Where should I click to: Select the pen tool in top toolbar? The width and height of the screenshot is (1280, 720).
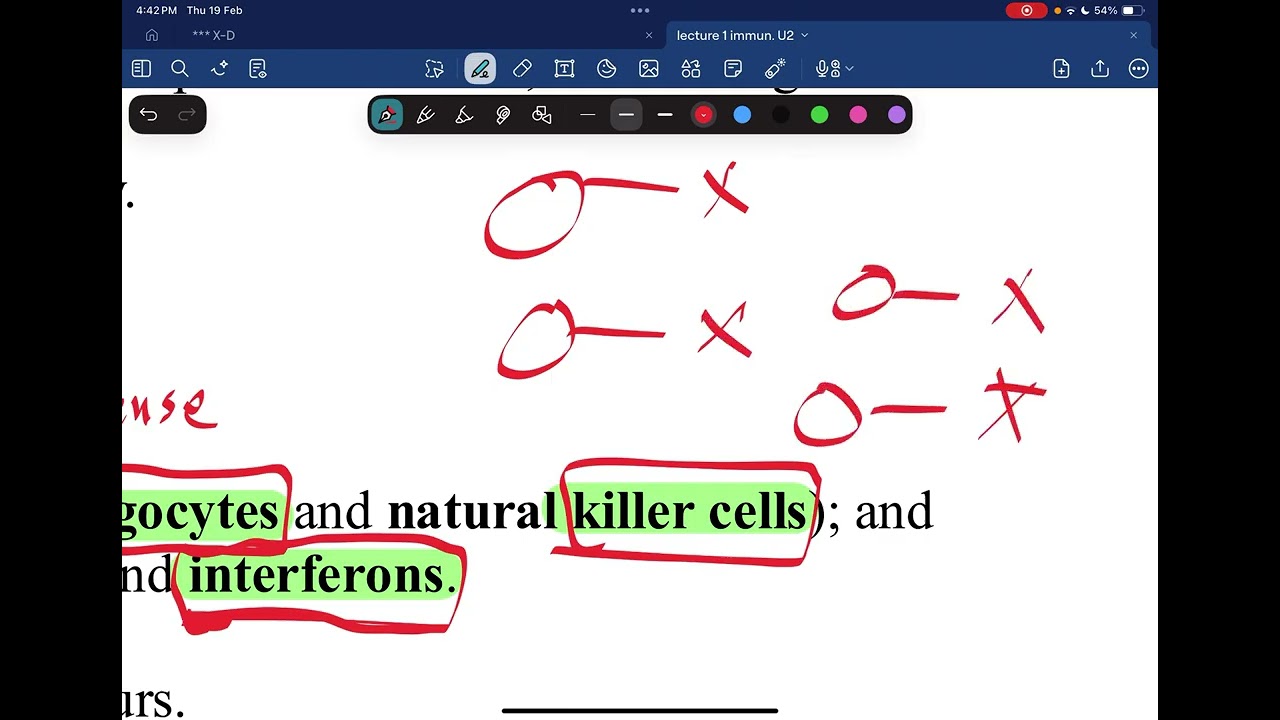(x=480, y=69)
